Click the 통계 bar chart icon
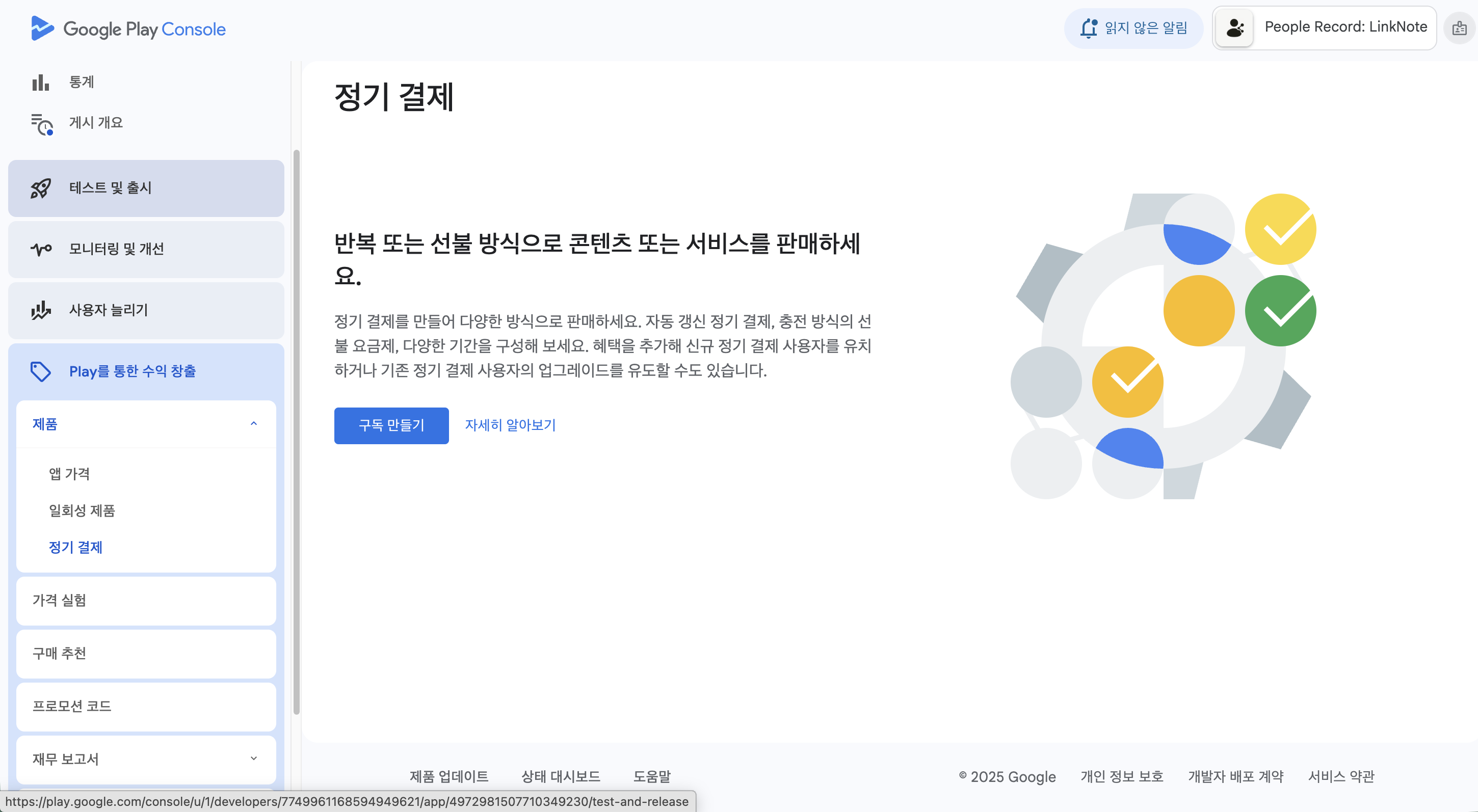 [40, 83]
